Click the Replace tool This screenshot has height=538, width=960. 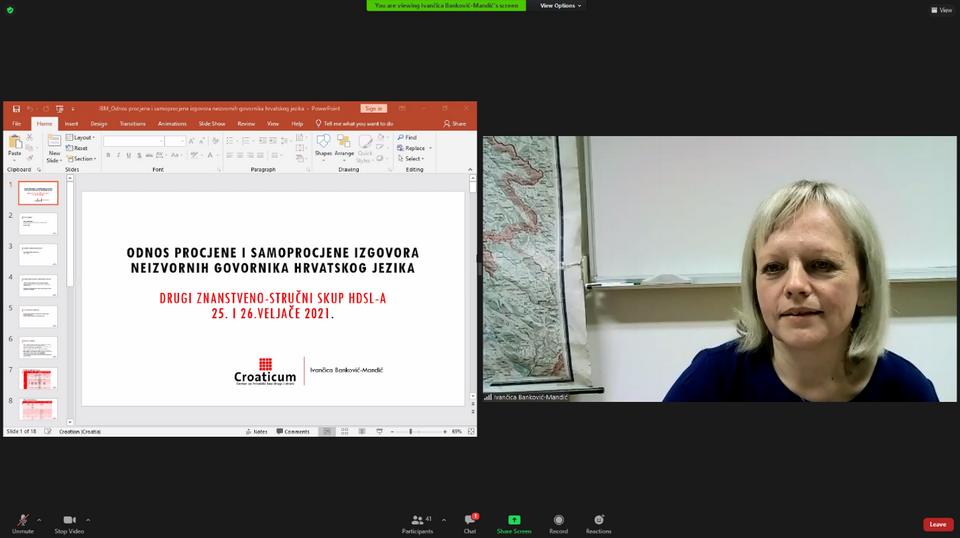pos(411,148)
